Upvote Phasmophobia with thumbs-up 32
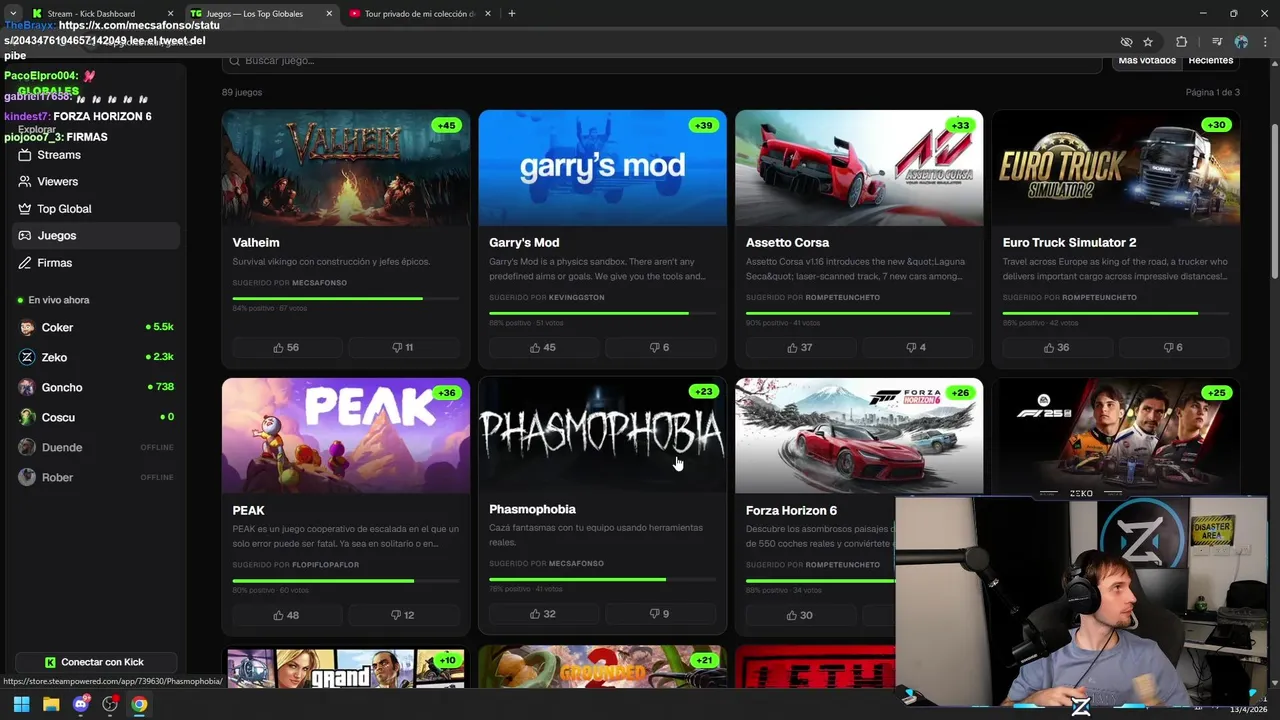The width and height of the screenshot is (1280, 720). [544, 614]
